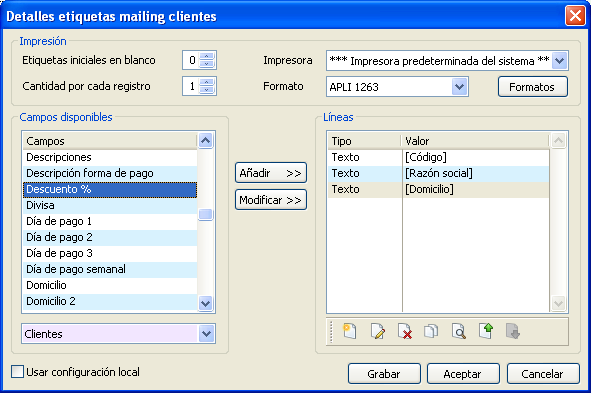The height and width of the screenshot is (393, 591).
Task: Select the [Código] line value
Action: point(476,157)
